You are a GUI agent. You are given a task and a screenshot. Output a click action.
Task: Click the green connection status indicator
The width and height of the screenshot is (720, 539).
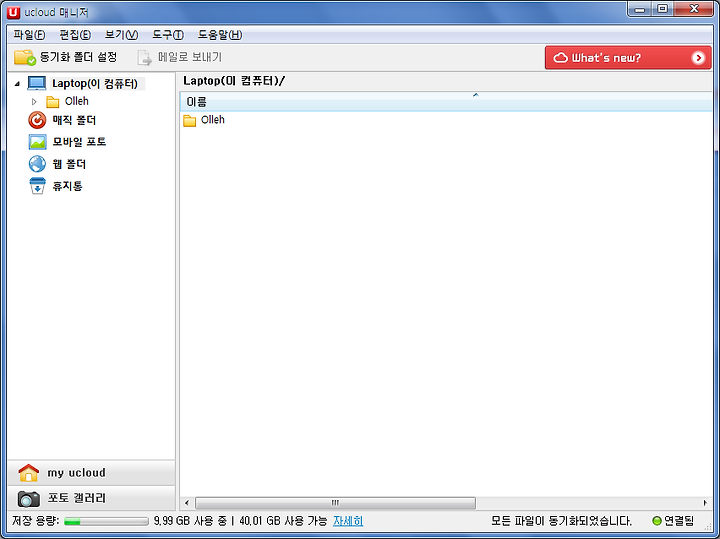click(657, 521)
